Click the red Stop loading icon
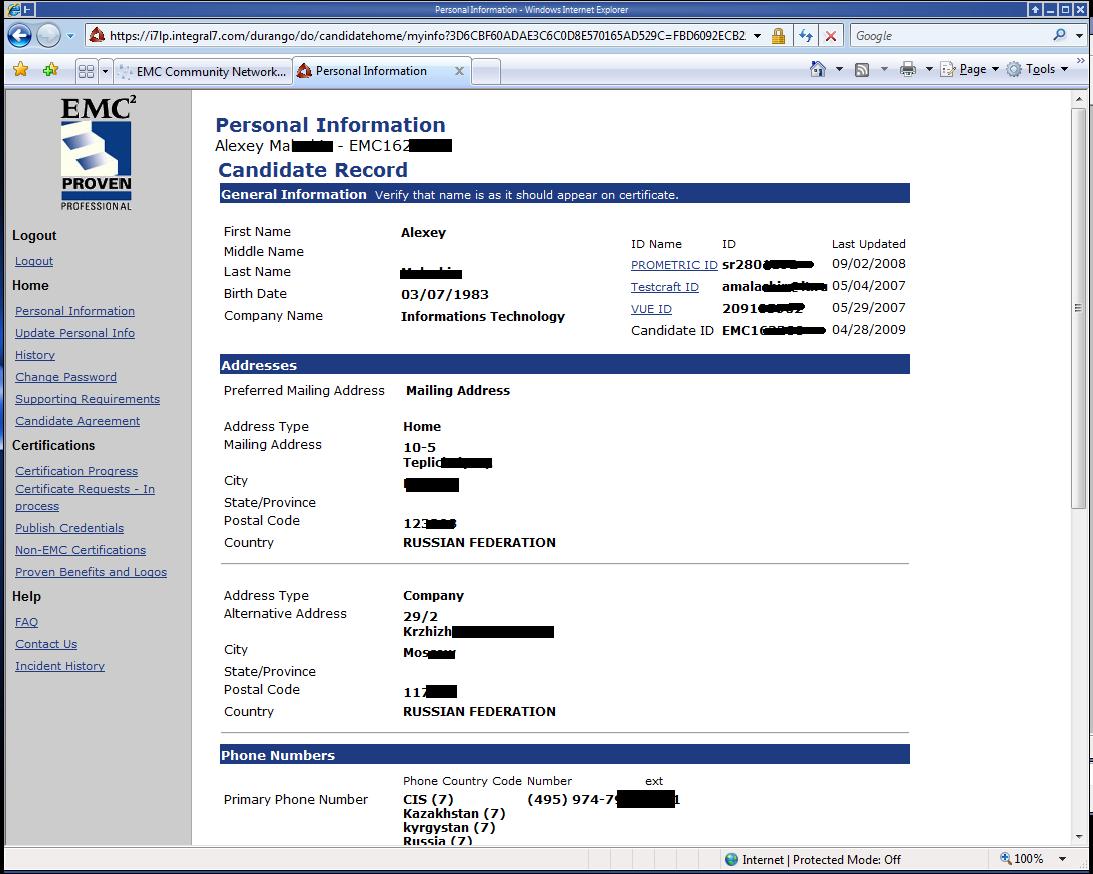 pyautogui.click(x=831, y=36)
